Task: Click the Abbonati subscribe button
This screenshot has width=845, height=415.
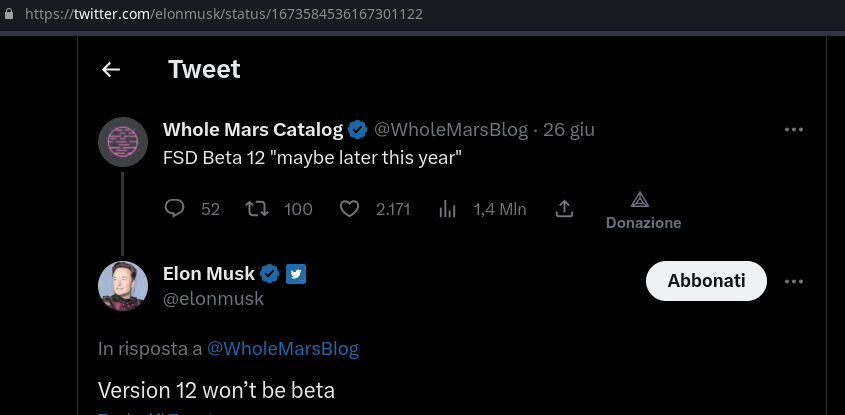Action: 706,281
